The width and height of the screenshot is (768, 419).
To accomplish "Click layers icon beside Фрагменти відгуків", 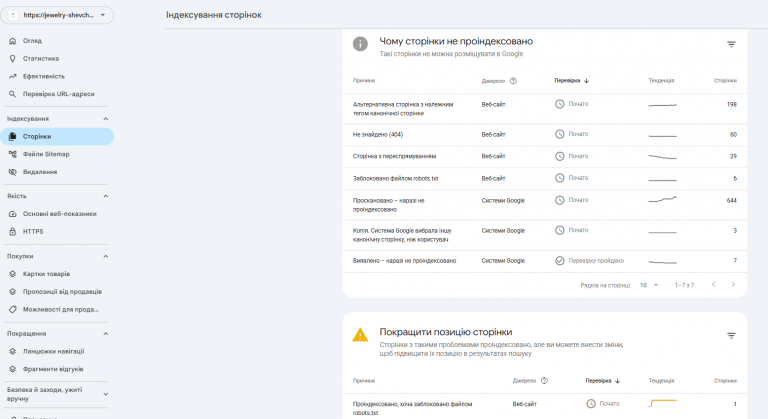I will click(x=13, y=369).
